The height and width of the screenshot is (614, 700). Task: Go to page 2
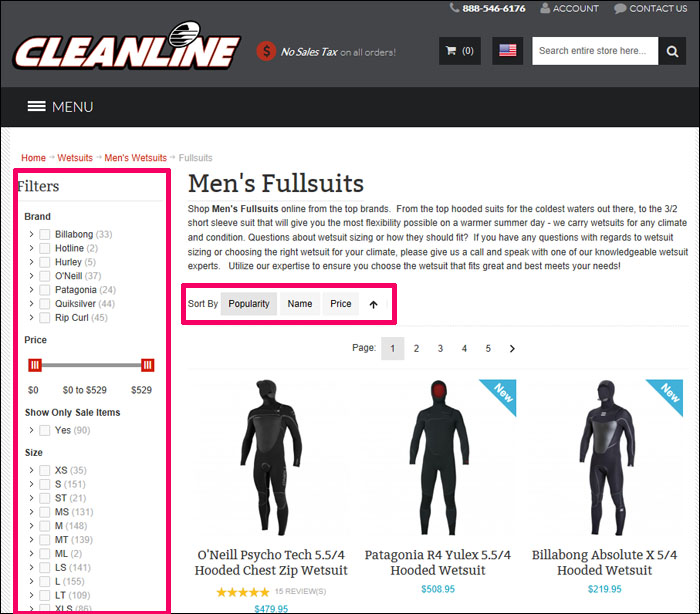[416, 348]
